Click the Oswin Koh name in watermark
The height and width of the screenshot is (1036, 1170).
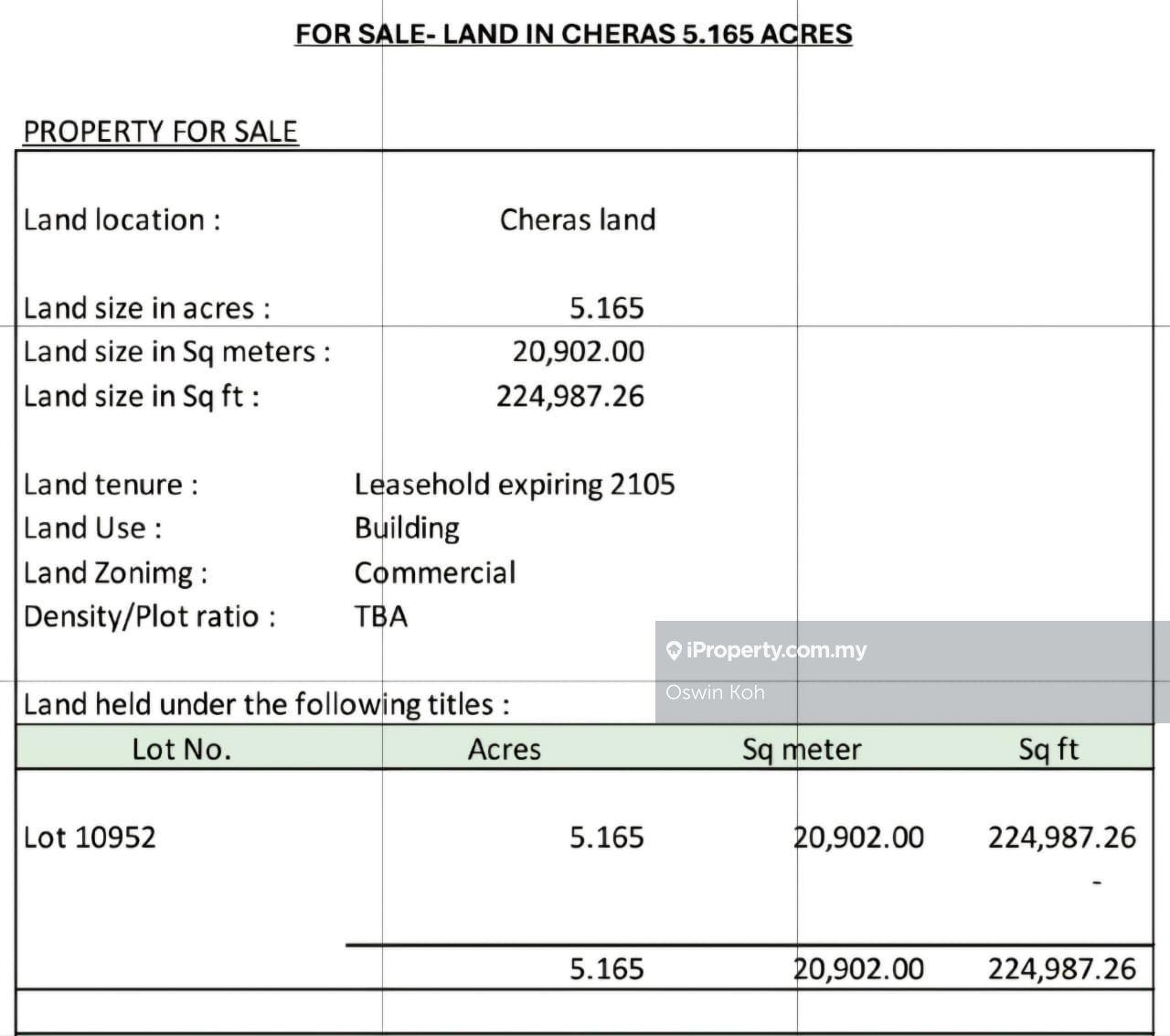[715, 692]
